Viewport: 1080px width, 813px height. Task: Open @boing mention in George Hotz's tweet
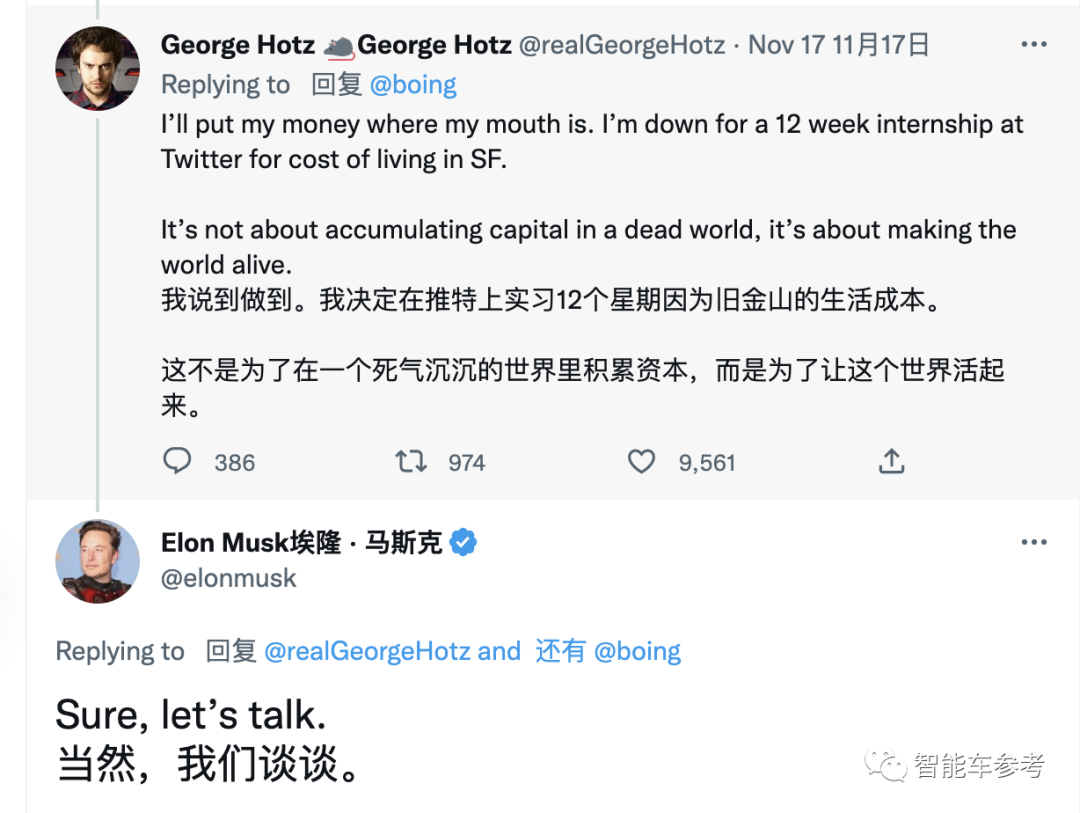[413, 85]
